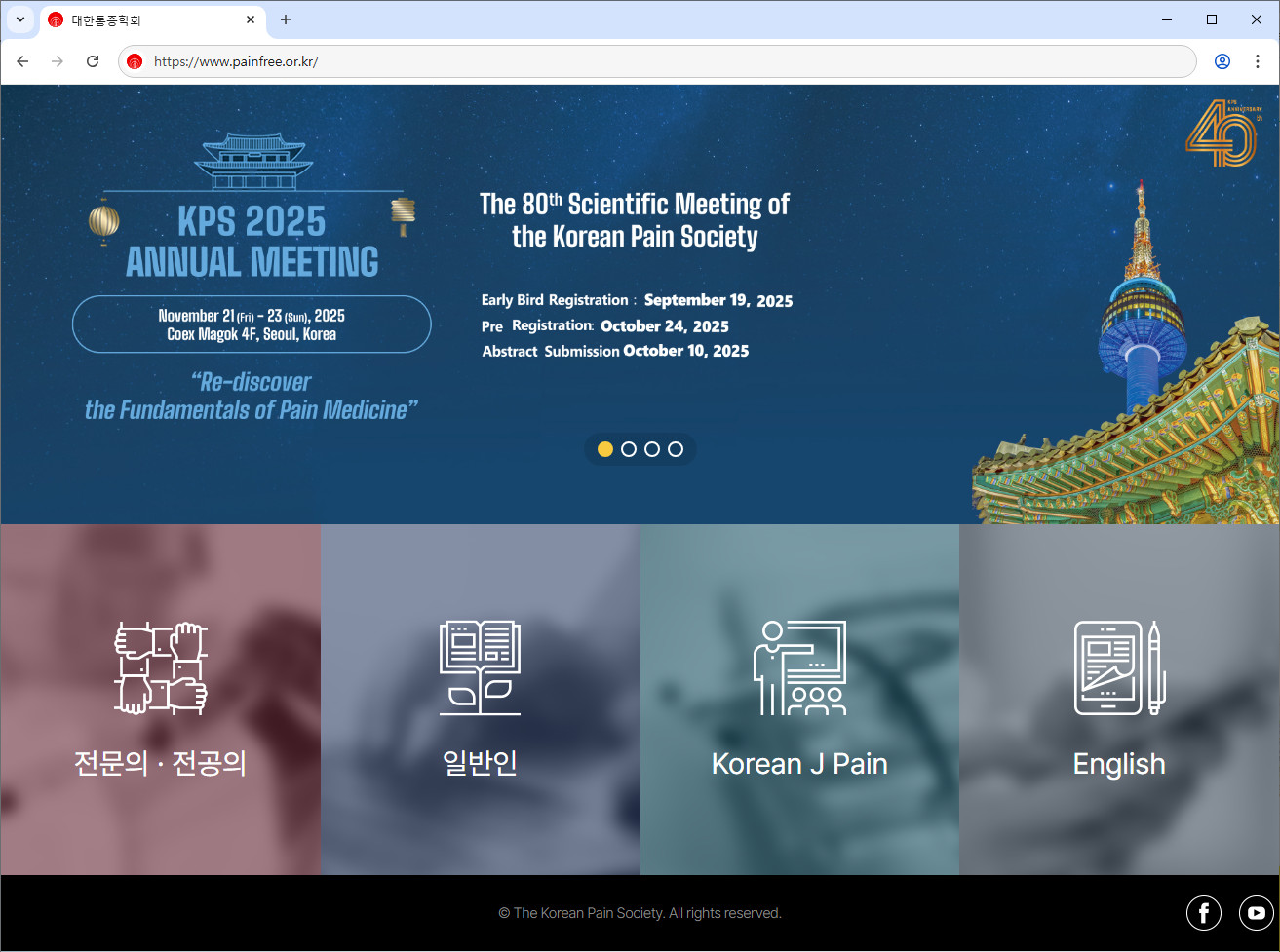
Task: Click the presenter icon above Korean J Pain
Action: (x=799, y=668)
